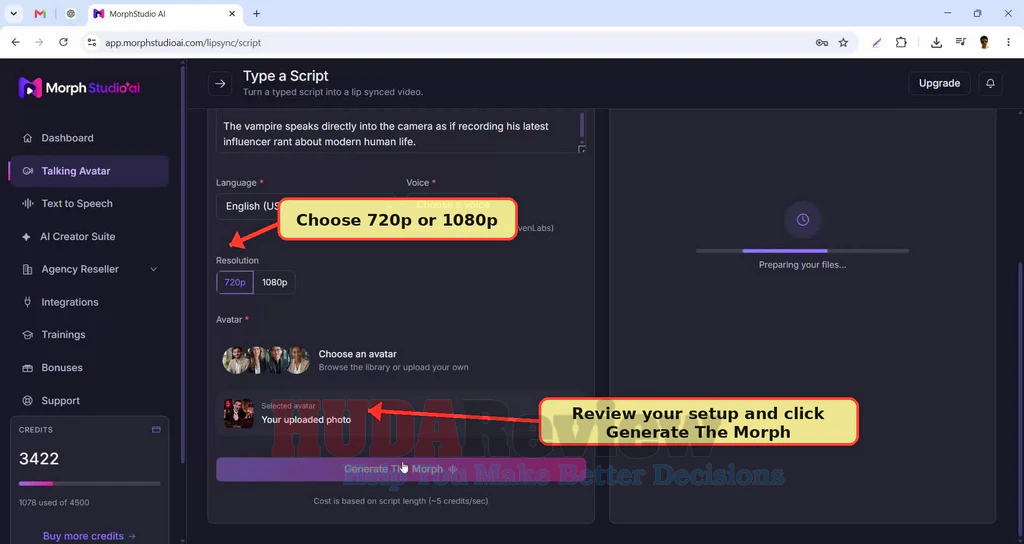Click the pen extension icon in toolbar

pos(876,42)
